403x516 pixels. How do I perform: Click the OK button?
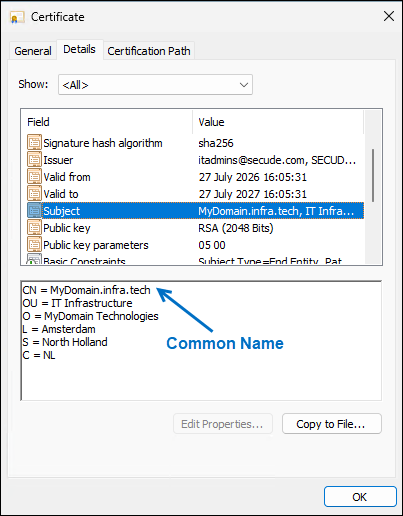(x=360, y=497)
